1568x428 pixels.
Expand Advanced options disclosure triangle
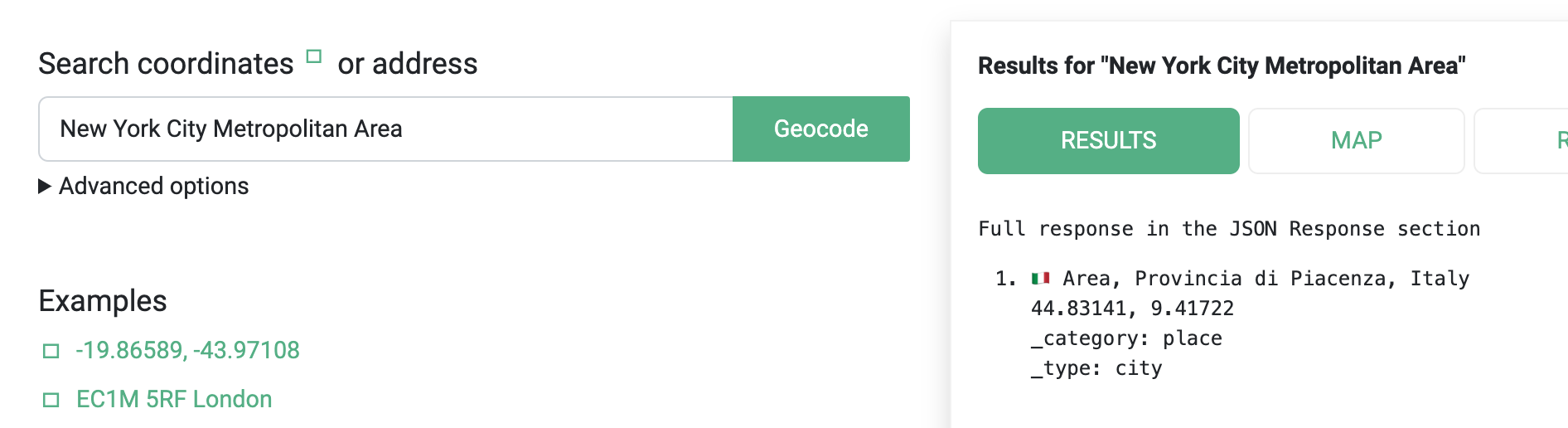click(45, 186)
